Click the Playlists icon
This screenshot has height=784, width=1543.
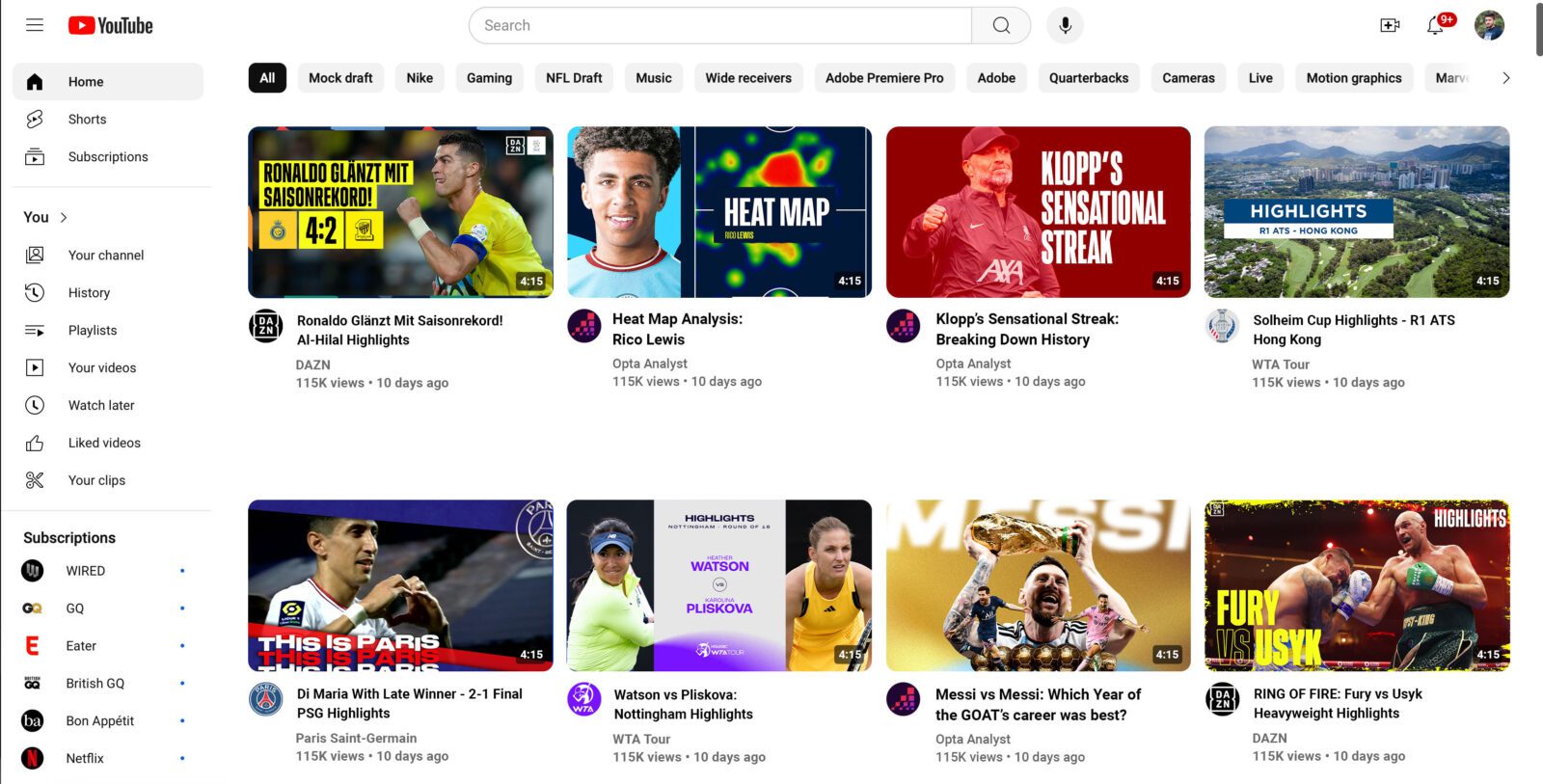[35, 331]
